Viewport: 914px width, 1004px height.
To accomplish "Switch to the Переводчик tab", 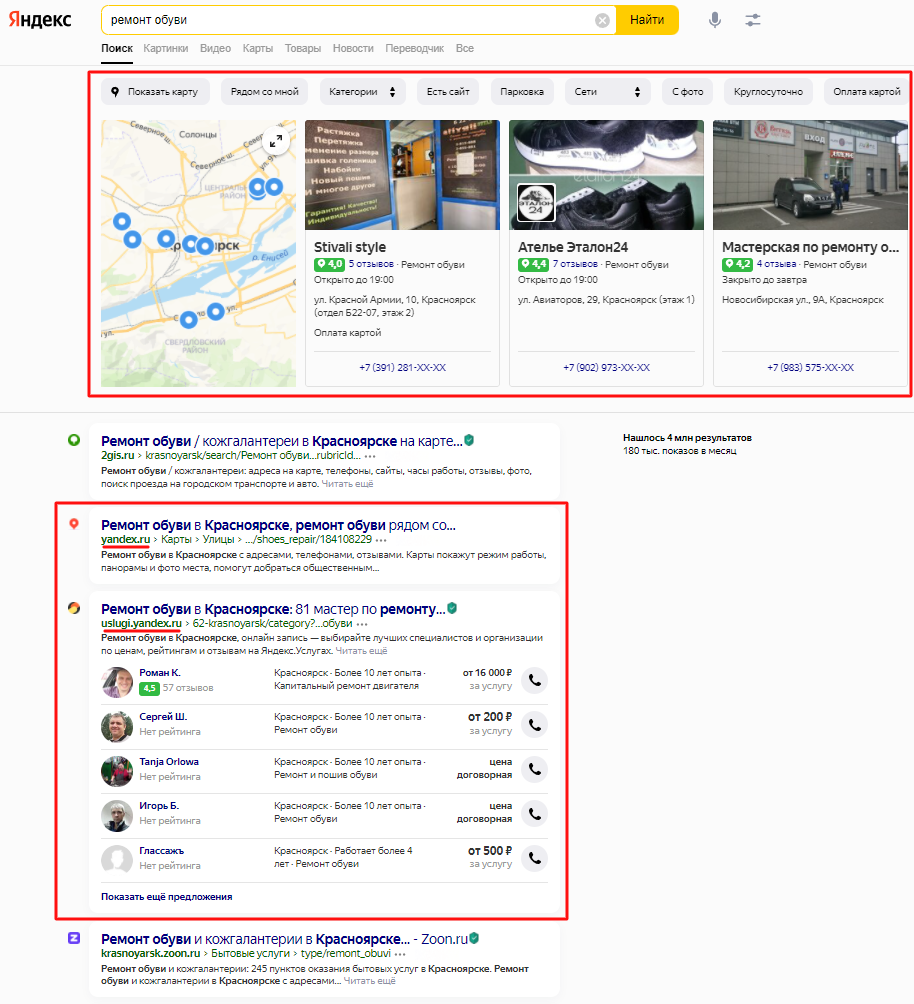I will point(414,49).
